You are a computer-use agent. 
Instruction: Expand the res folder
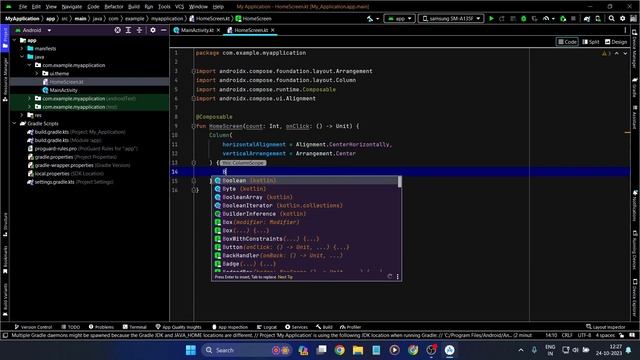[x=22, y=115]
